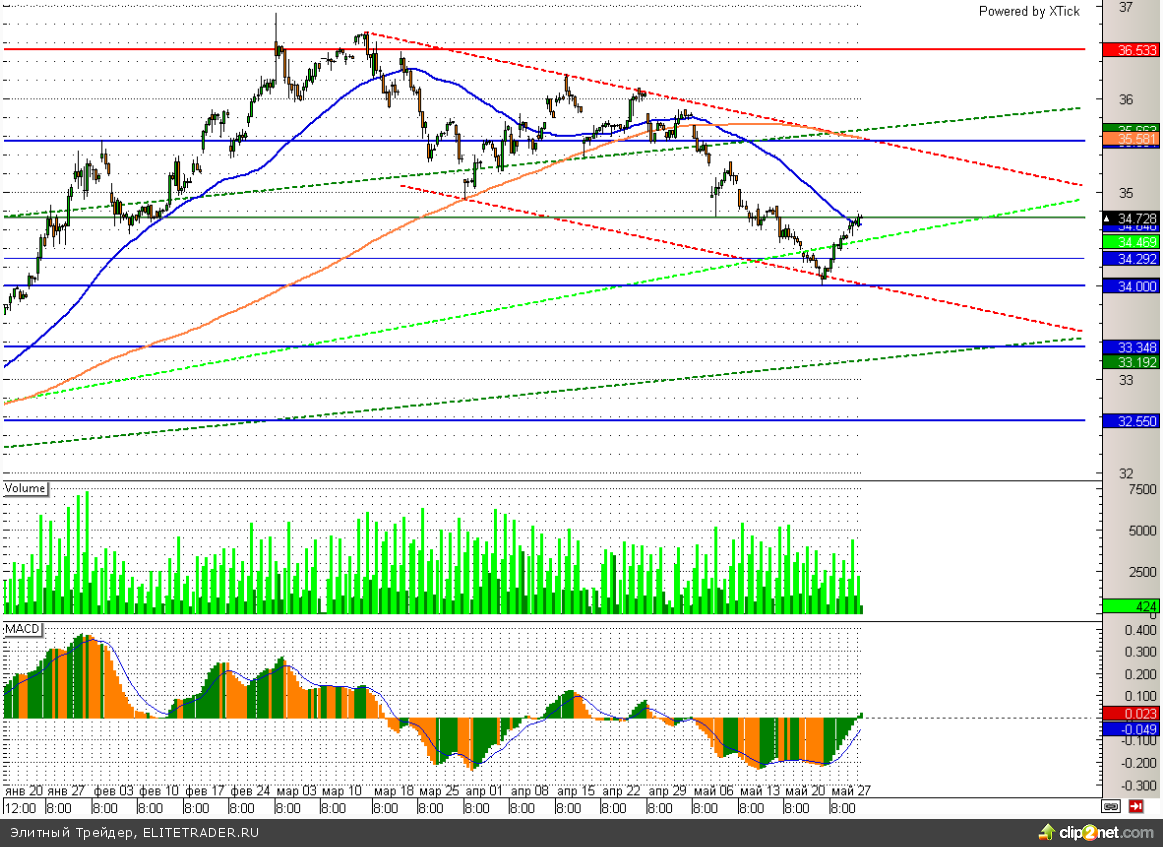Click the 12:00 time marker on the time axis

point(20,807)
